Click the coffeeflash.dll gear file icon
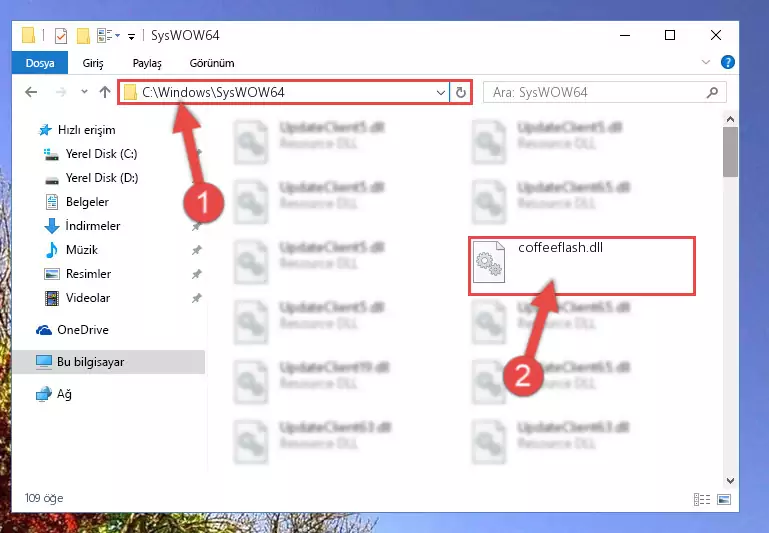Screen dimensions: 769x533 pyautogui.click(x=488, y=262)
